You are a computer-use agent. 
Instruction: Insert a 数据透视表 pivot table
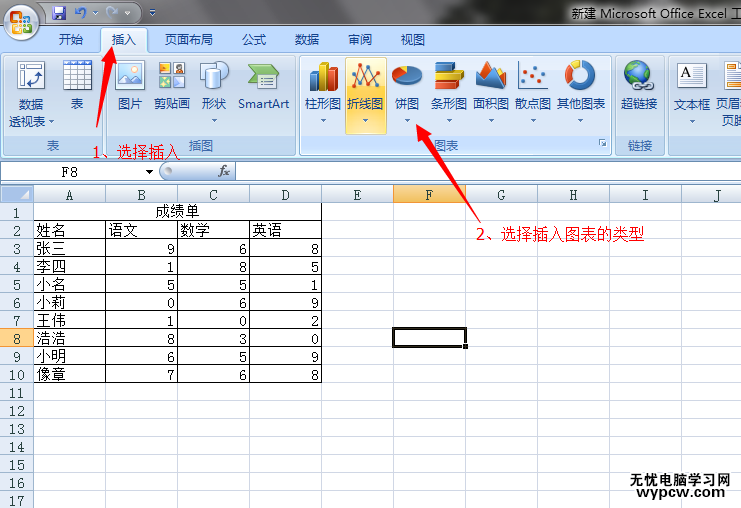(31, 94)
